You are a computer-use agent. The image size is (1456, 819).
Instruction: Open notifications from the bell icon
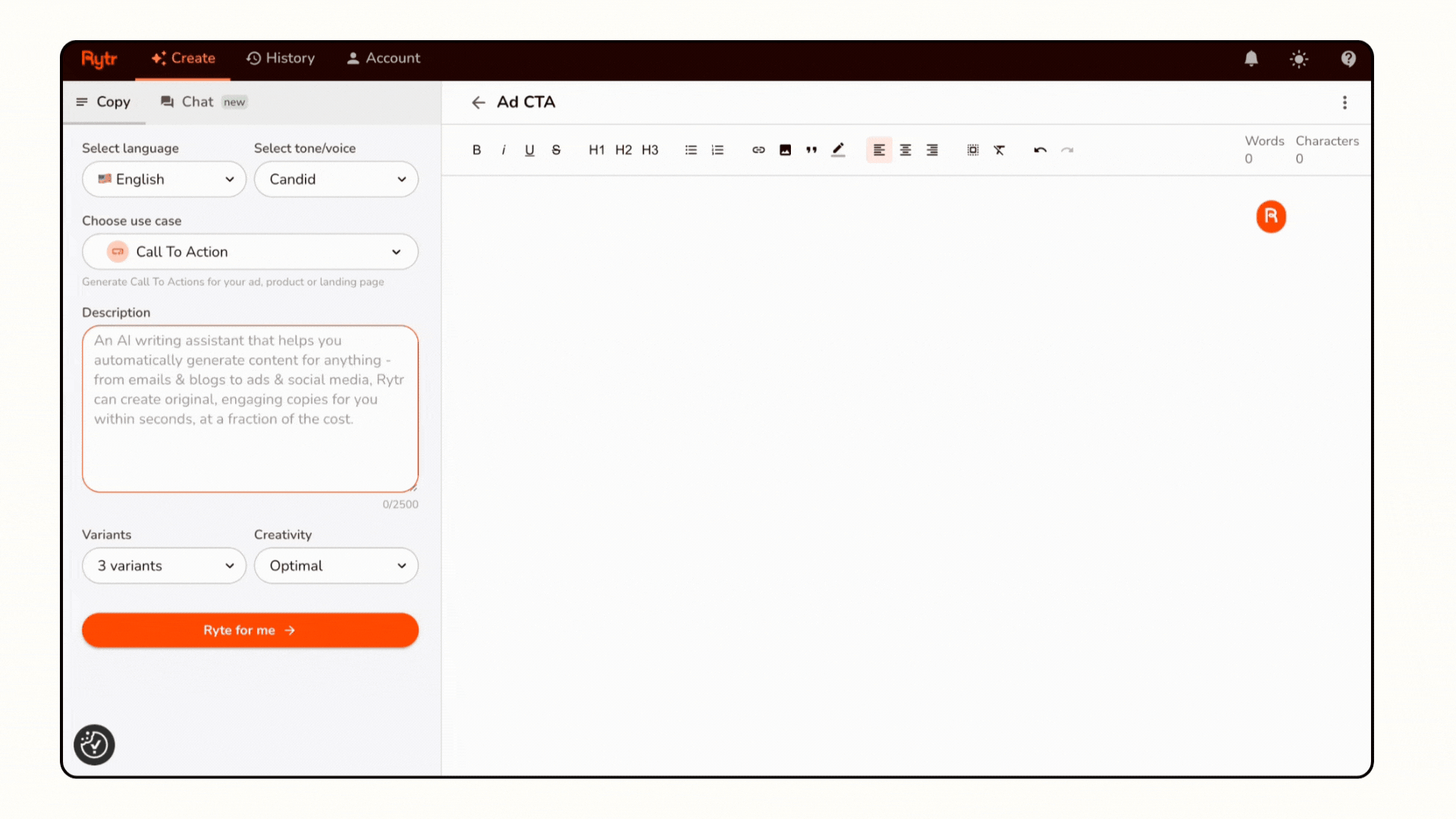[x=1250, y=58]
